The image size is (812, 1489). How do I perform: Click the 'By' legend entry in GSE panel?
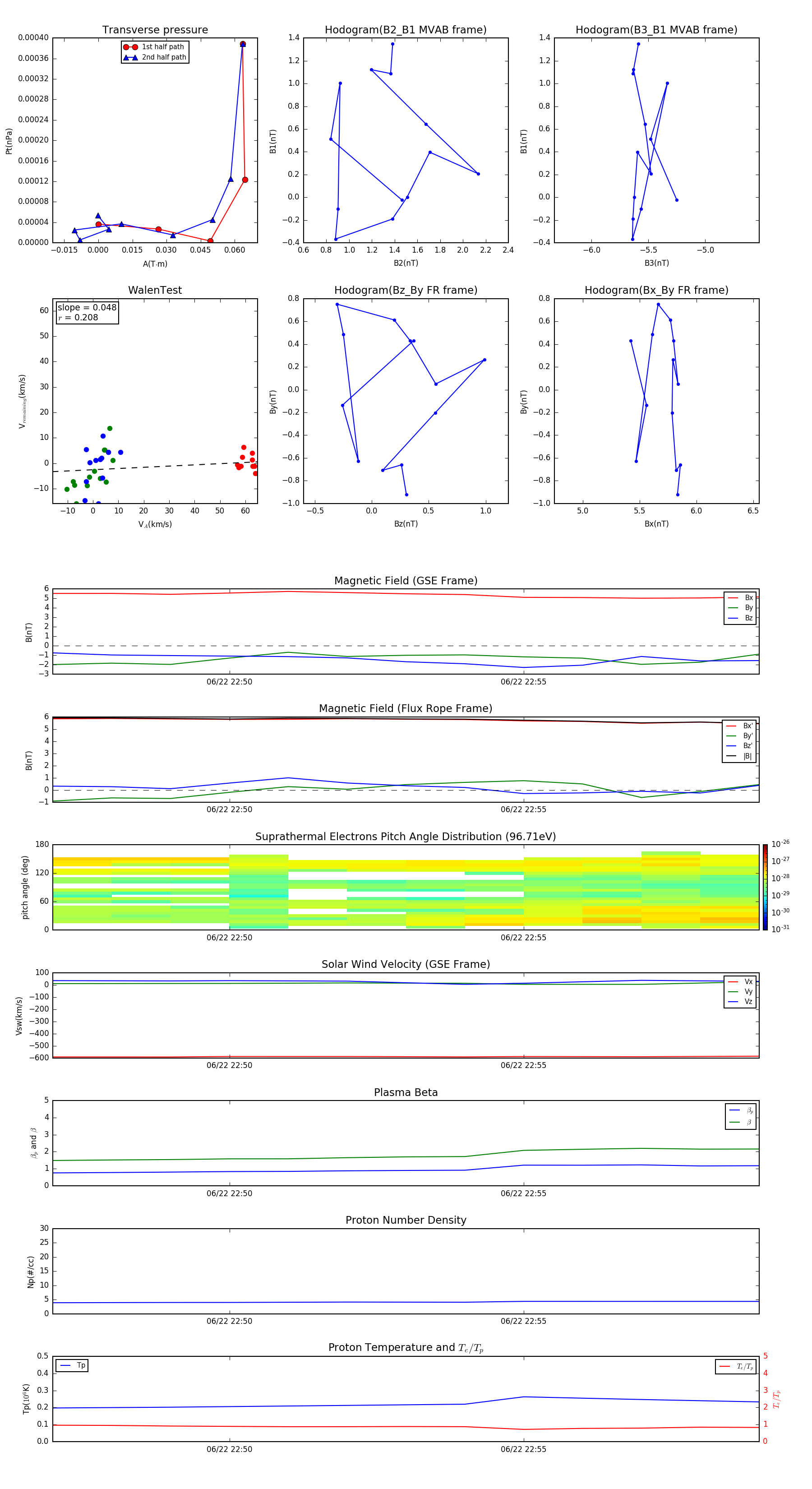tap(740, 608)
